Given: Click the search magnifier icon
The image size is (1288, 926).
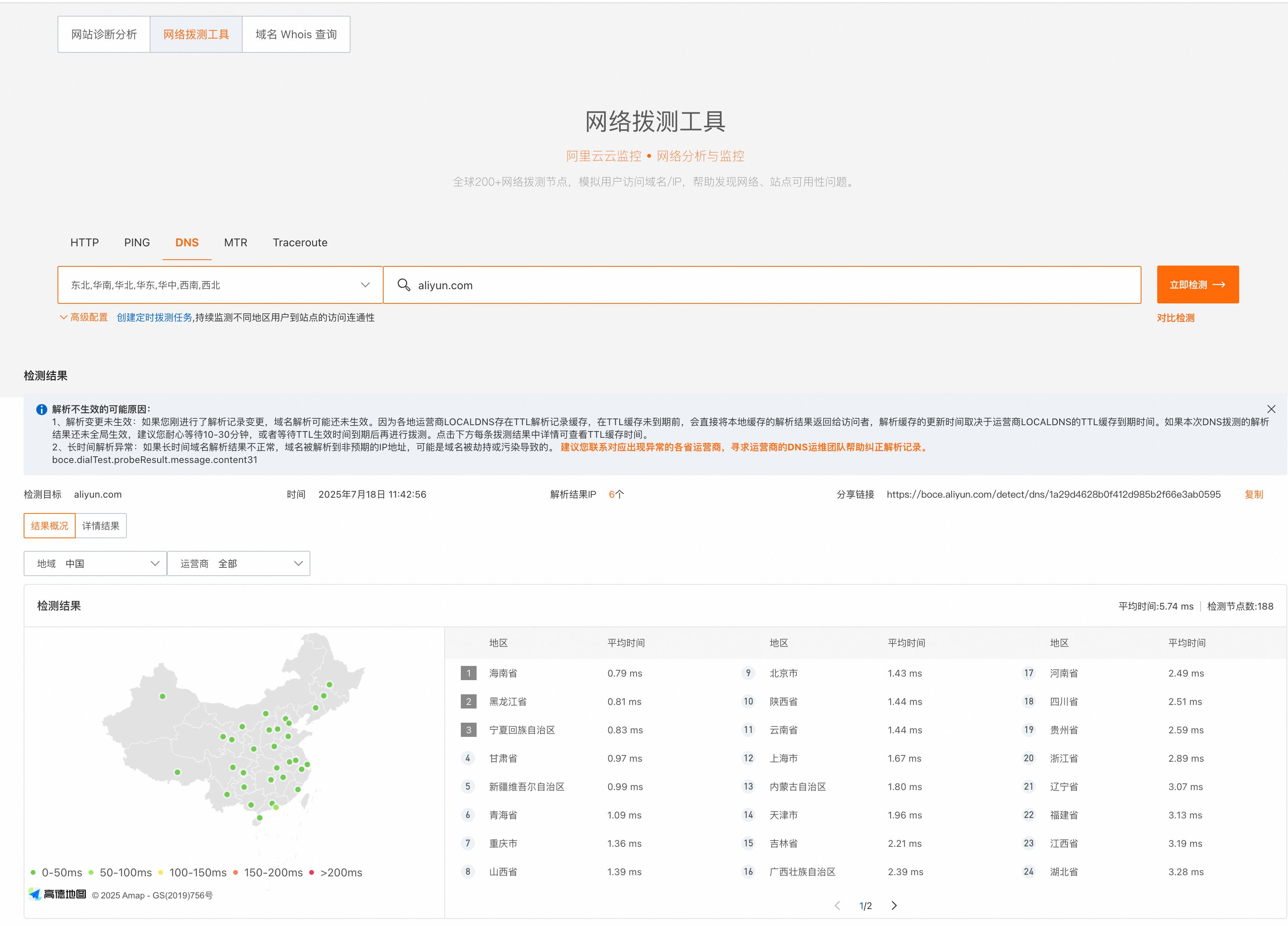Looking at the screenshot, I should pos(404,284).
